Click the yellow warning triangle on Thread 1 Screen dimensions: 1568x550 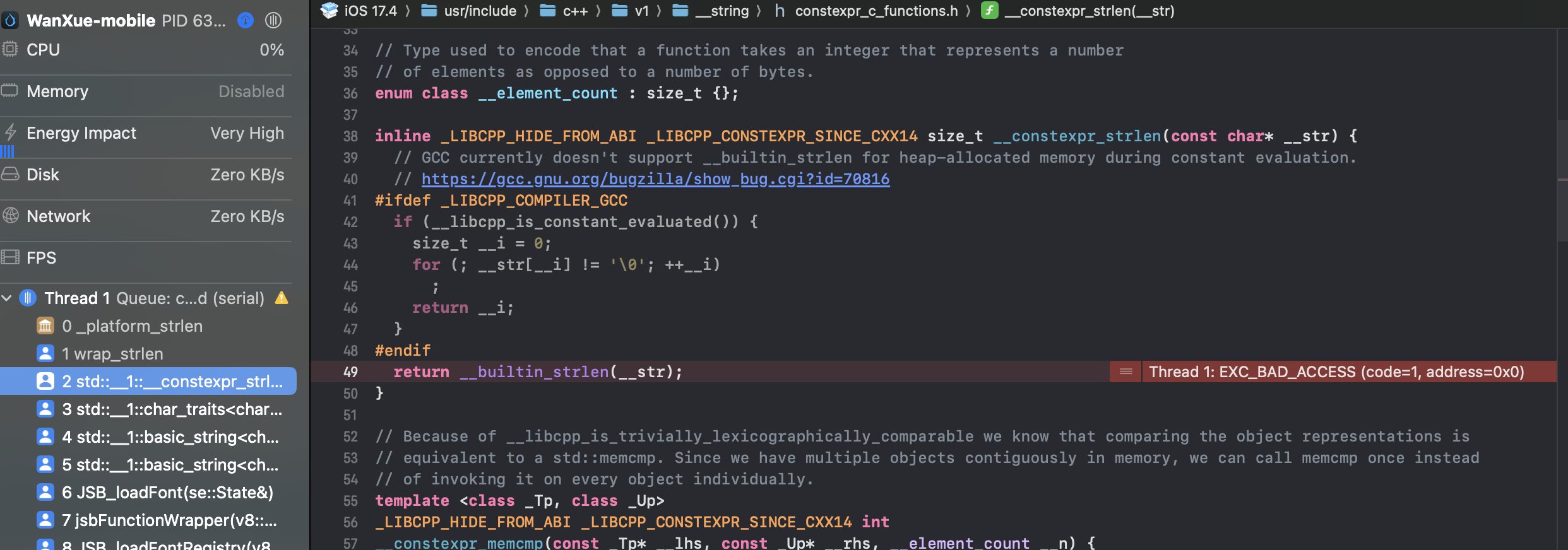282,298
